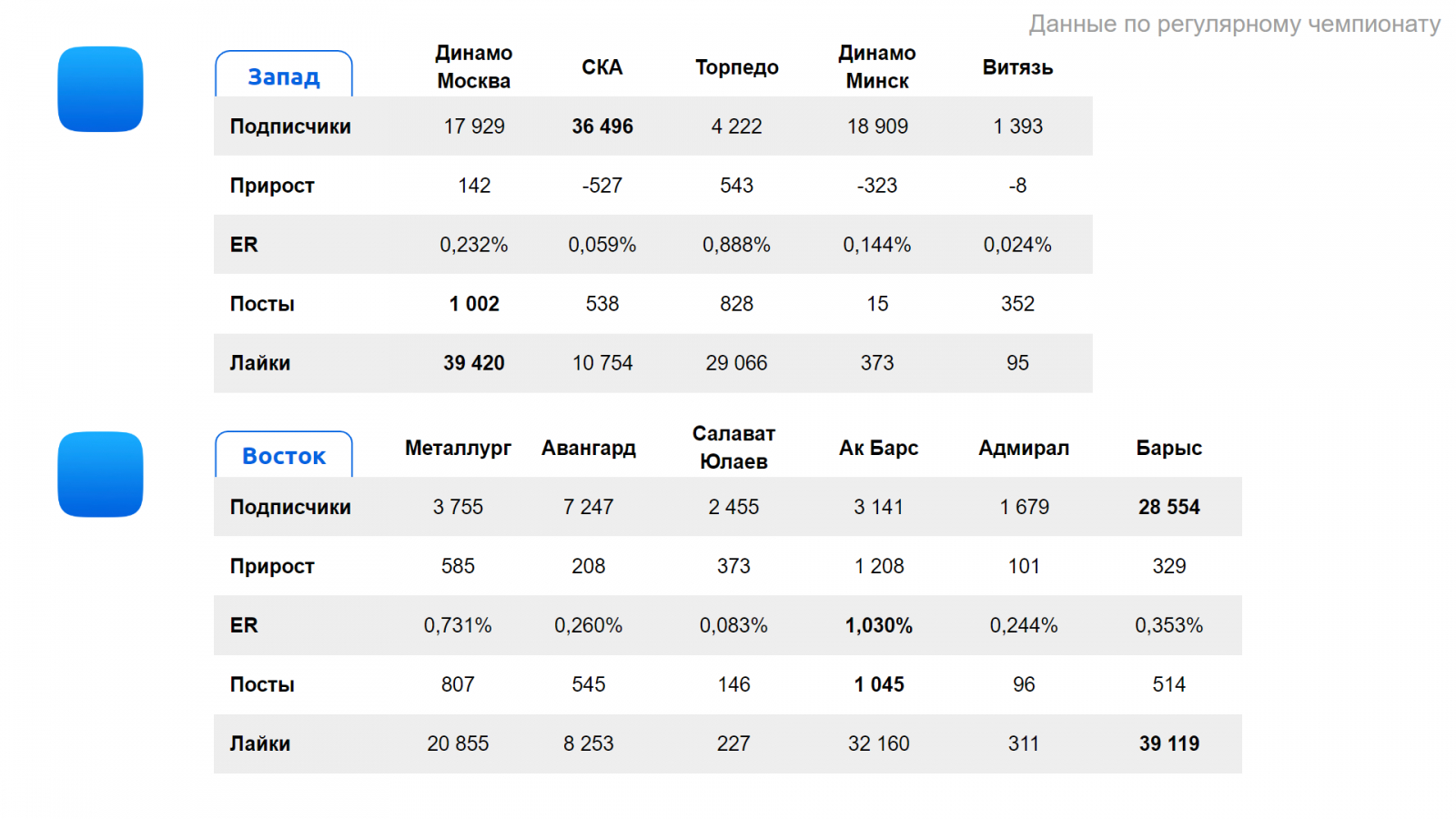Click the Данные по регулярному чемпионату title
The width and height of the screenshot is (1456, 819).
tap(1234, 24)
